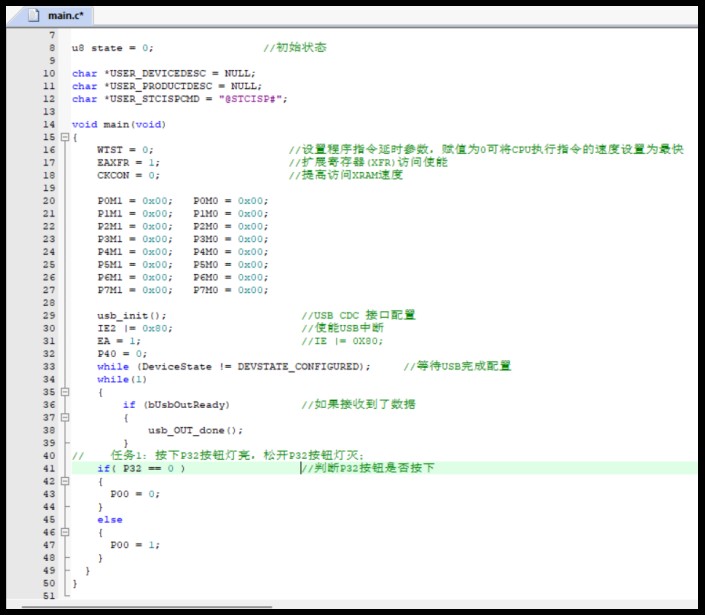Click the 'P00 = 0;' statement
This screenshot has width=705, height=615.
(x=134, y=494)
